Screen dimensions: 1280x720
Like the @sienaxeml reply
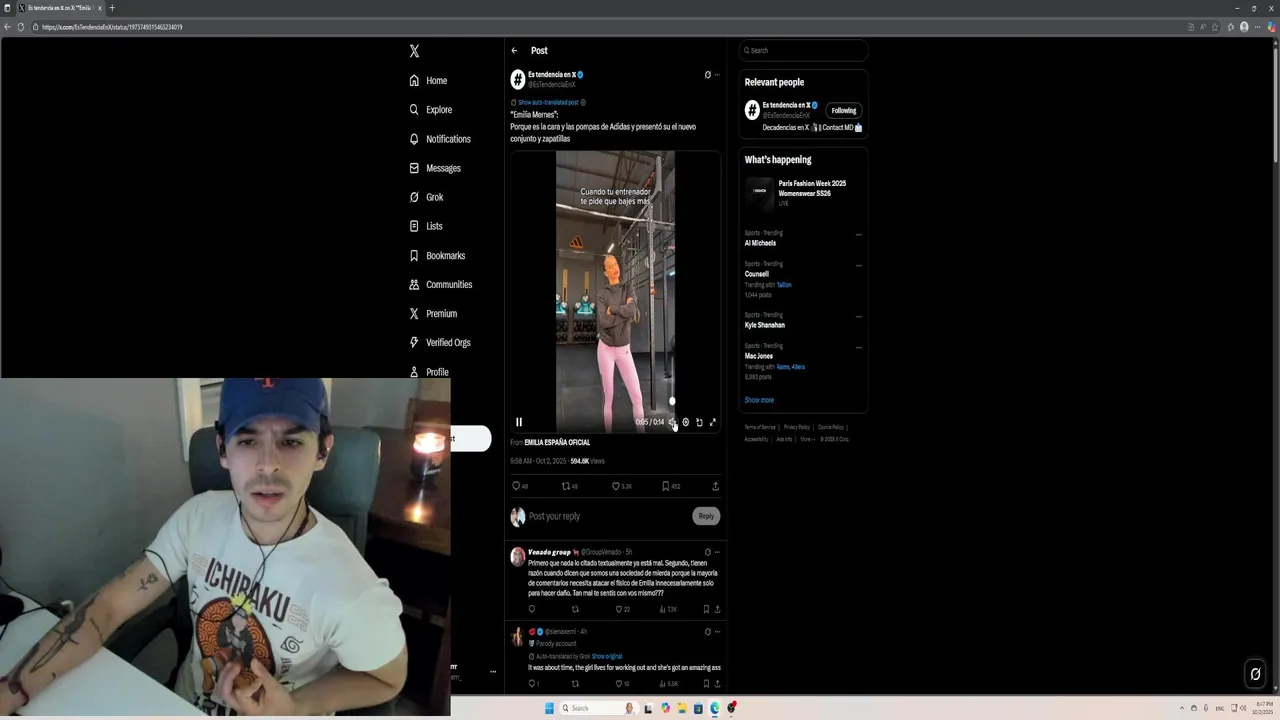618,684
